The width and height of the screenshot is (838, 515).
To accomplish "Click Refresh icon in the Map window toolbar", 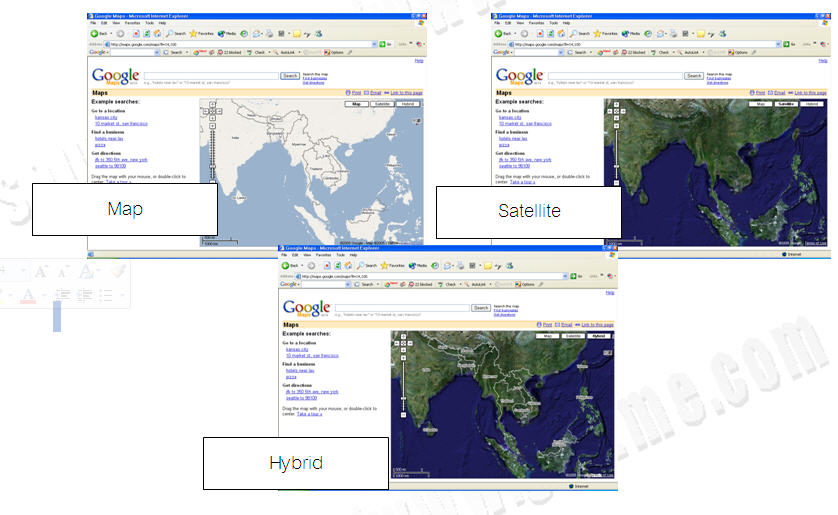I will (147, 33).
